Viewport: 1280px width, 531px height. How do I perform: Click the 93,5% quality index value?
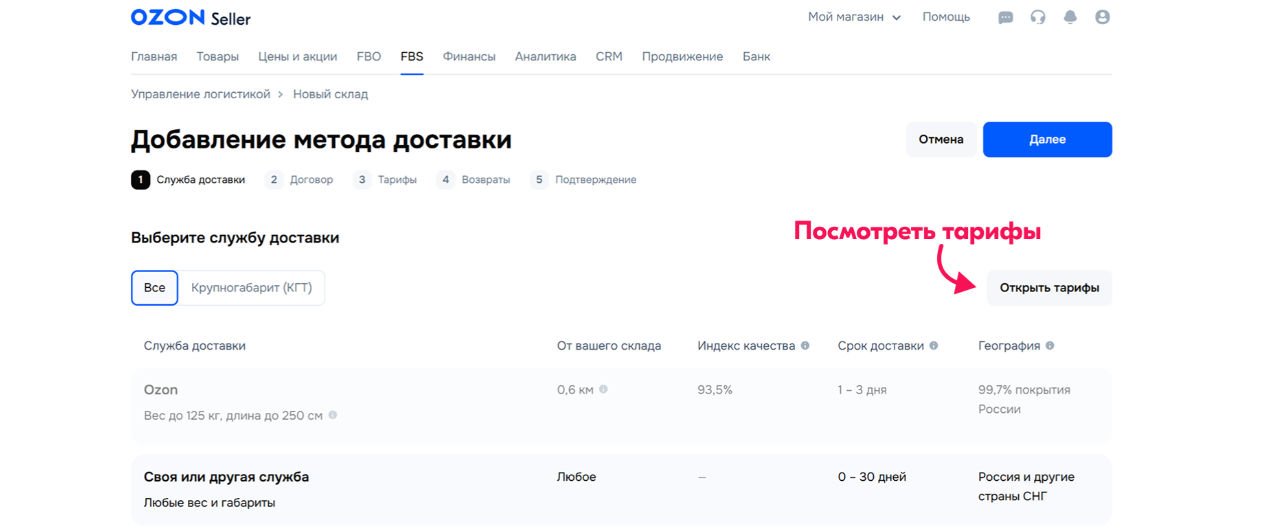point(715,390)
